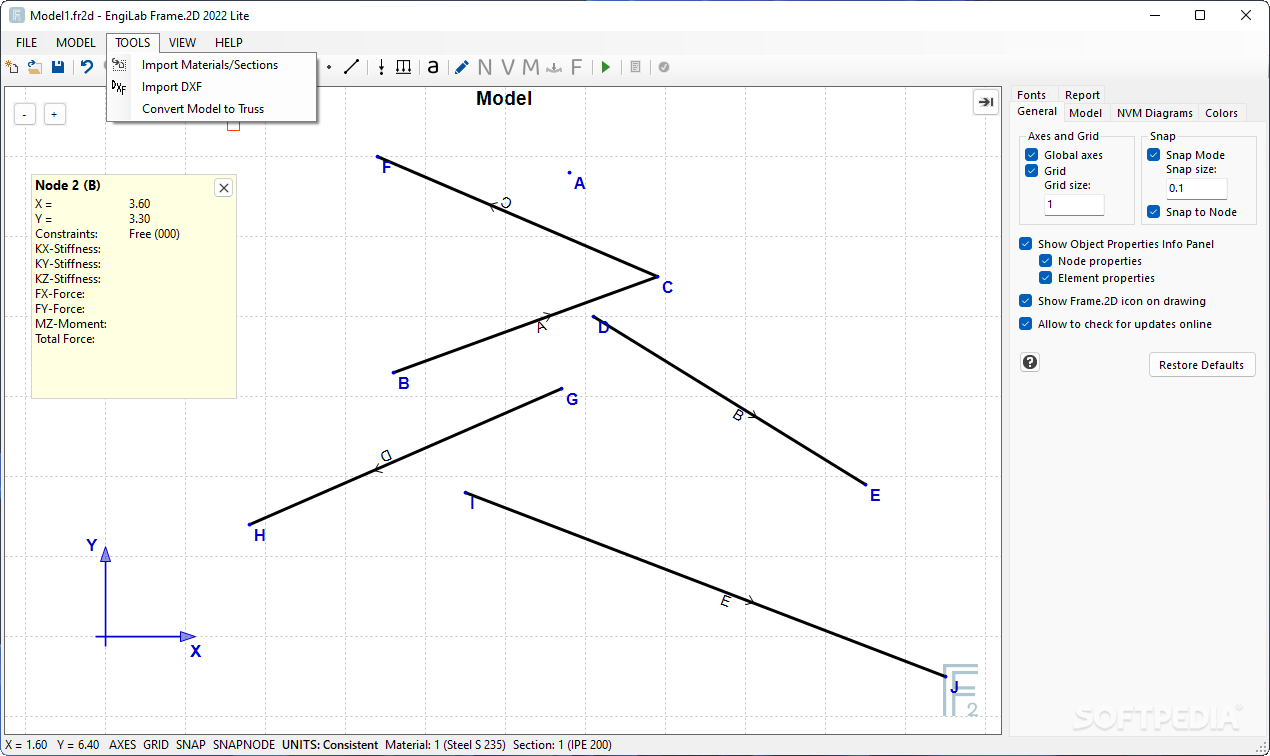Switch to the NVM Diagrams tab

[x=1155, y=113]
